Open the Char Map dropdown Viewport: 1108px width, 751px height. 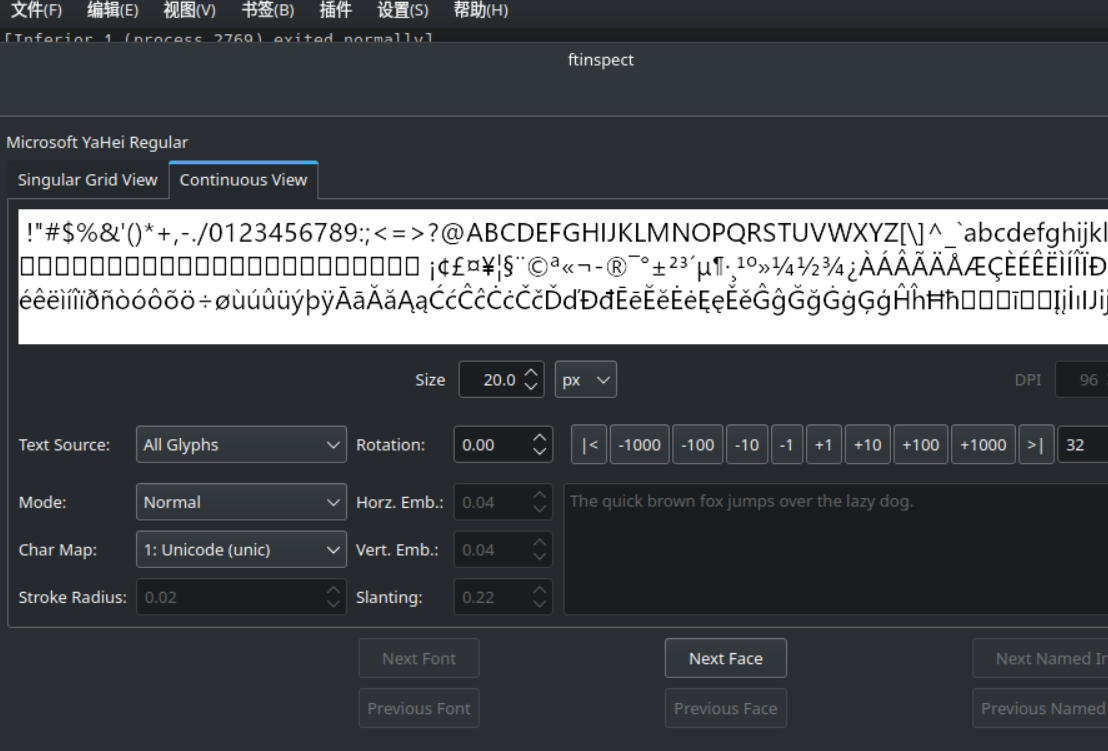click(241, 550)
